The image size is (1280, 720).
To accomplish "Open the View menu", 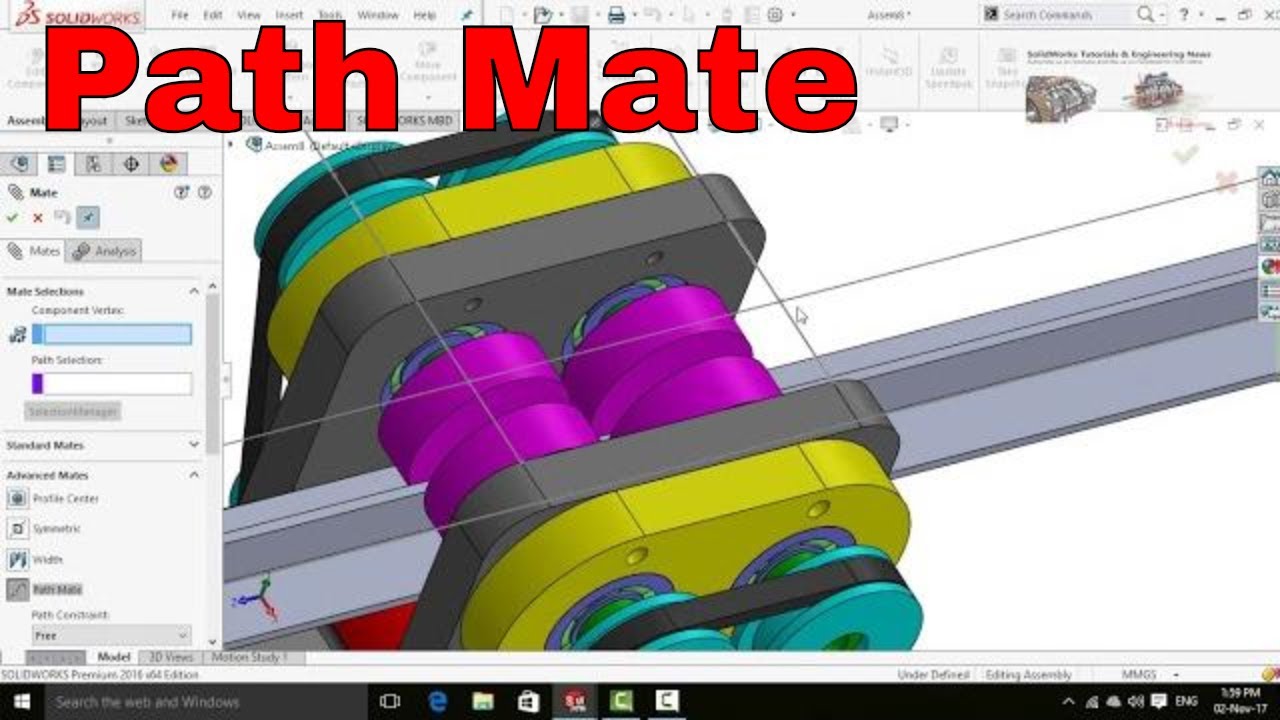I will tap(249, 15).
